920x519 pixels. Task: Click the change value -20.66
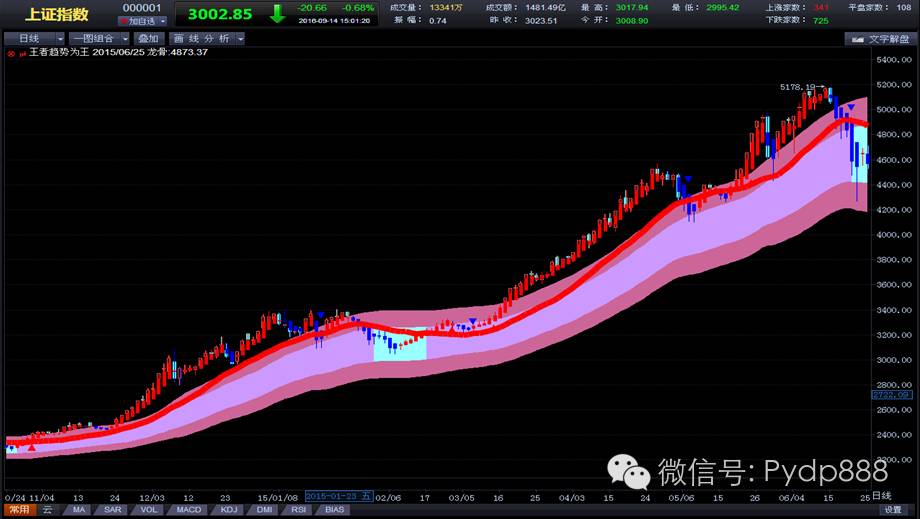click(x=312, y=8)
